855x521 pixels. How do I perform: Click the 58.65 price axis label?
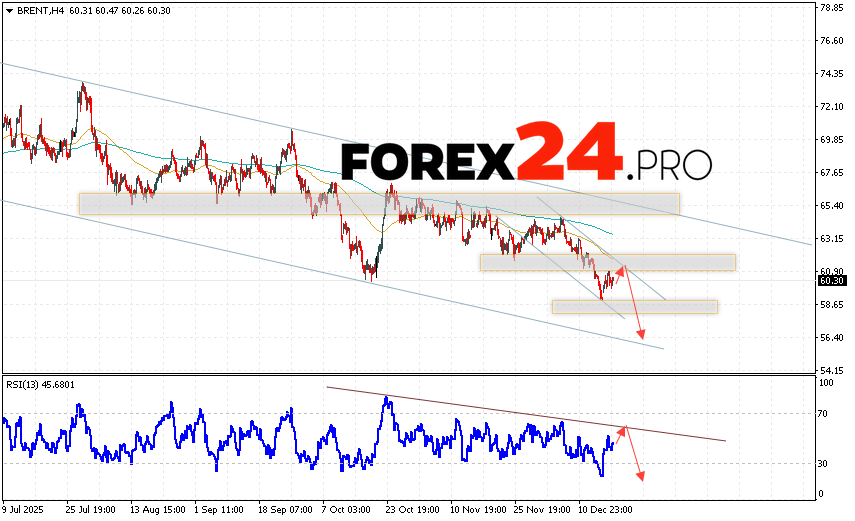coord(832,304)
